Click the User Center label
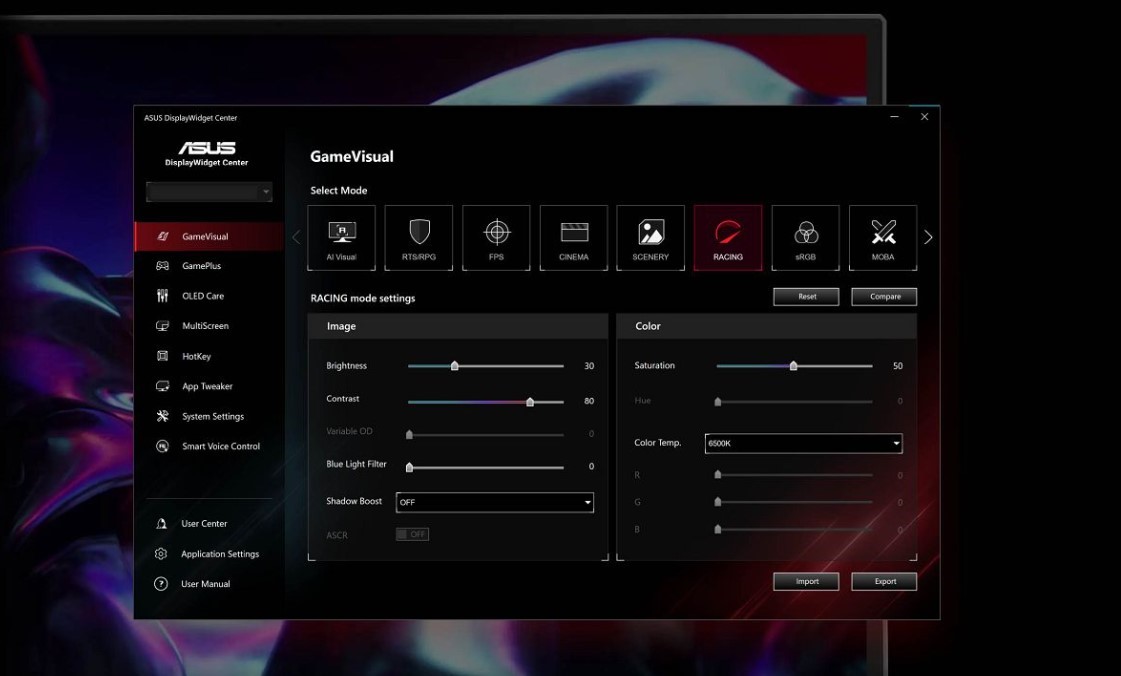1121x676 pixels. click(x=204, y=524)
